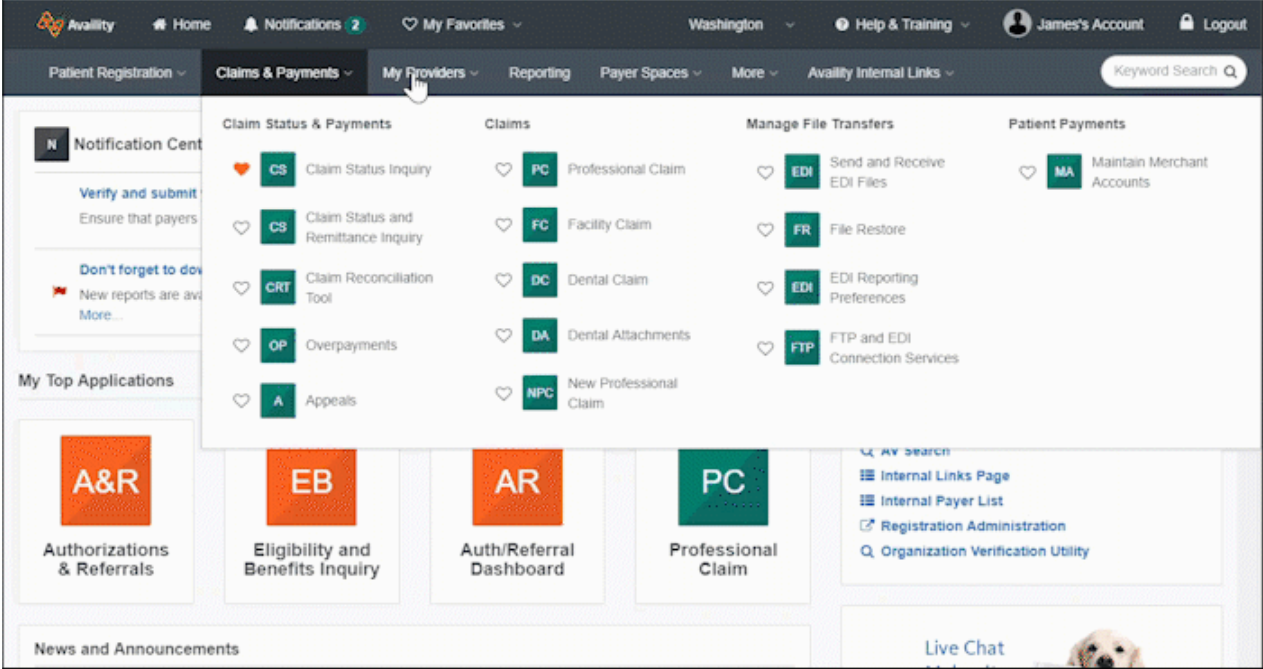
Task: Toggle the Facility Claim favorite heart
Action: tap(504, 225)
